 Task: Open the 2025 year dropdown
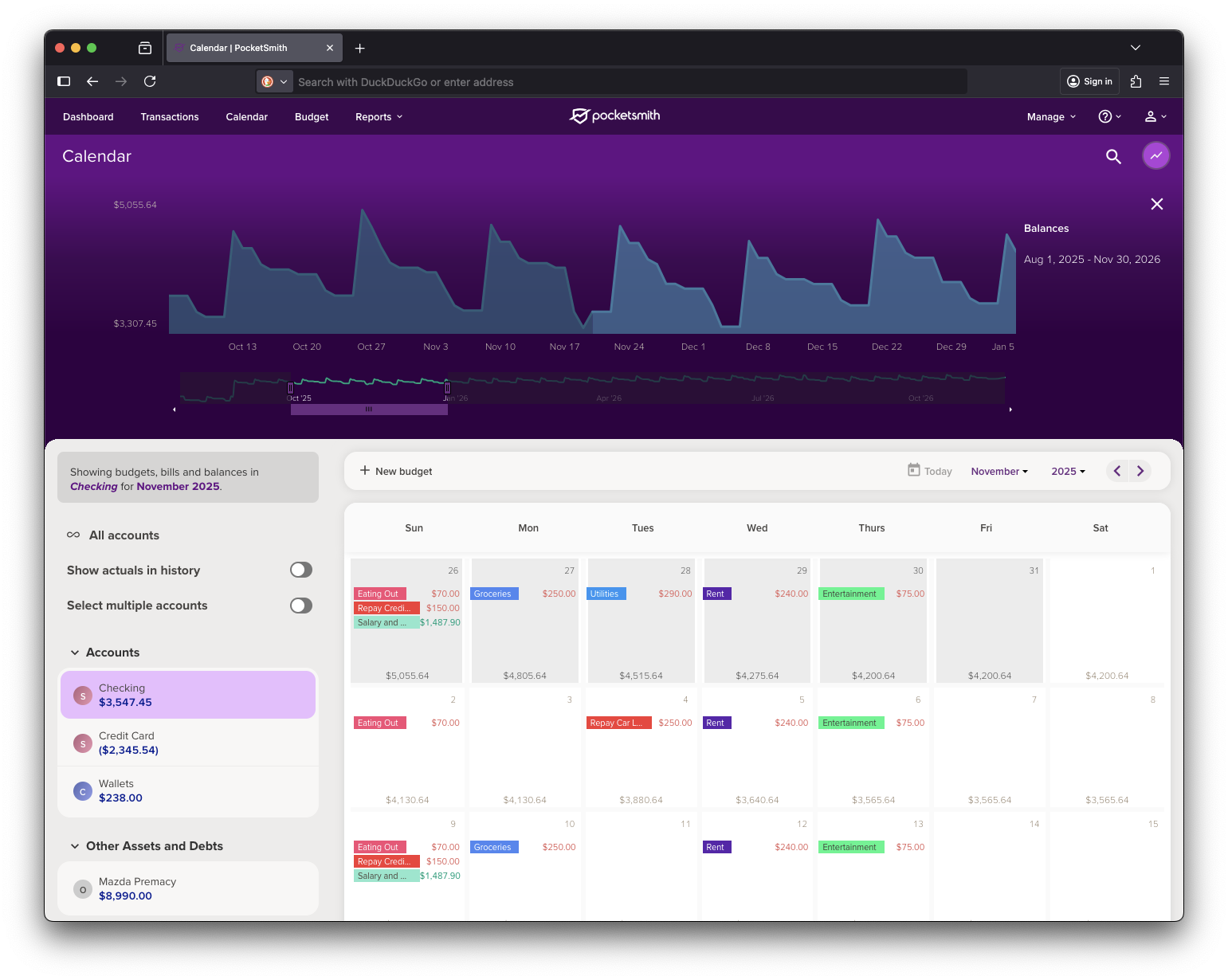1068,472
